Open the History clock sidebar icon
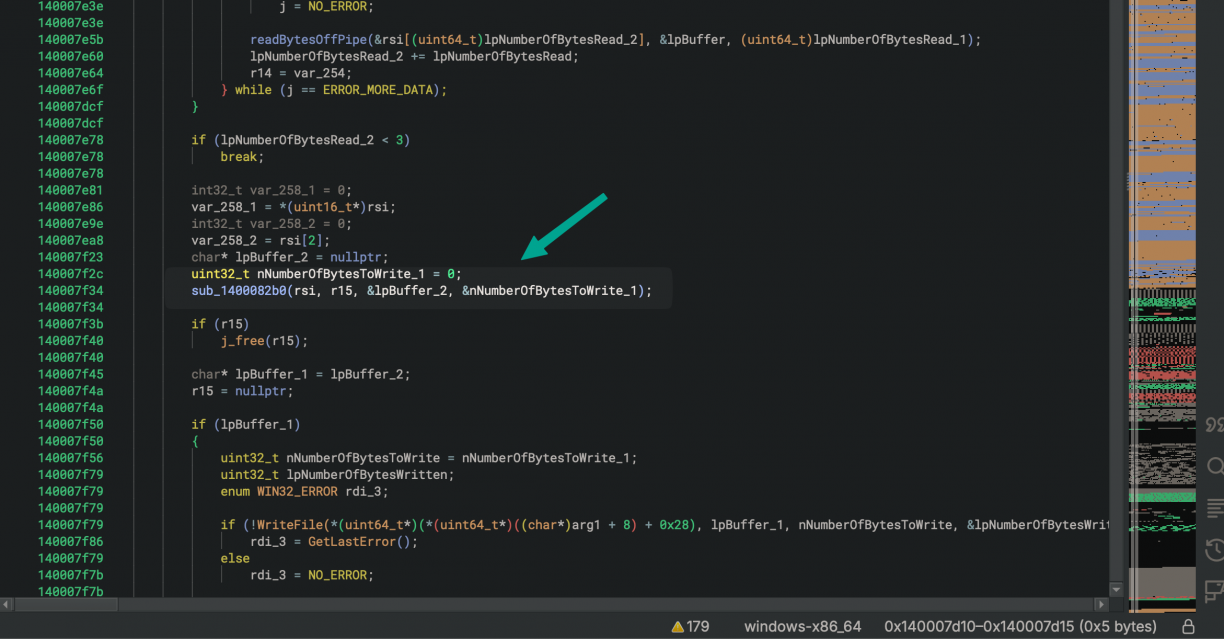The width and height of the screenshot is (1224, 639). (1214, 549)
